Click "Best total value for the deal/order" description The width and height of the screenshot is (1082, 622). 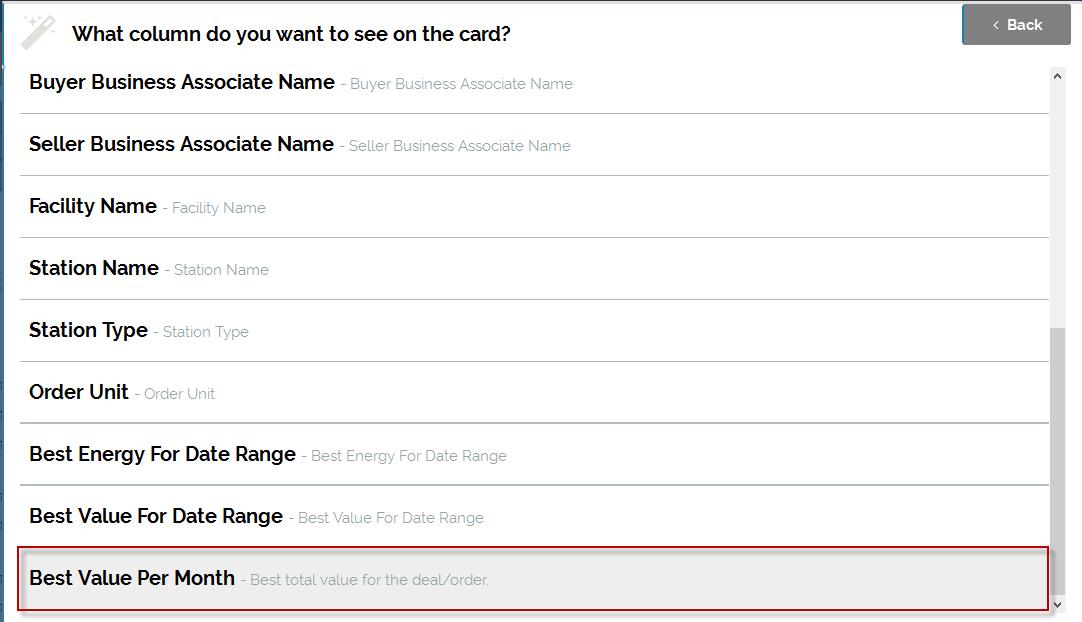point(369,580)
